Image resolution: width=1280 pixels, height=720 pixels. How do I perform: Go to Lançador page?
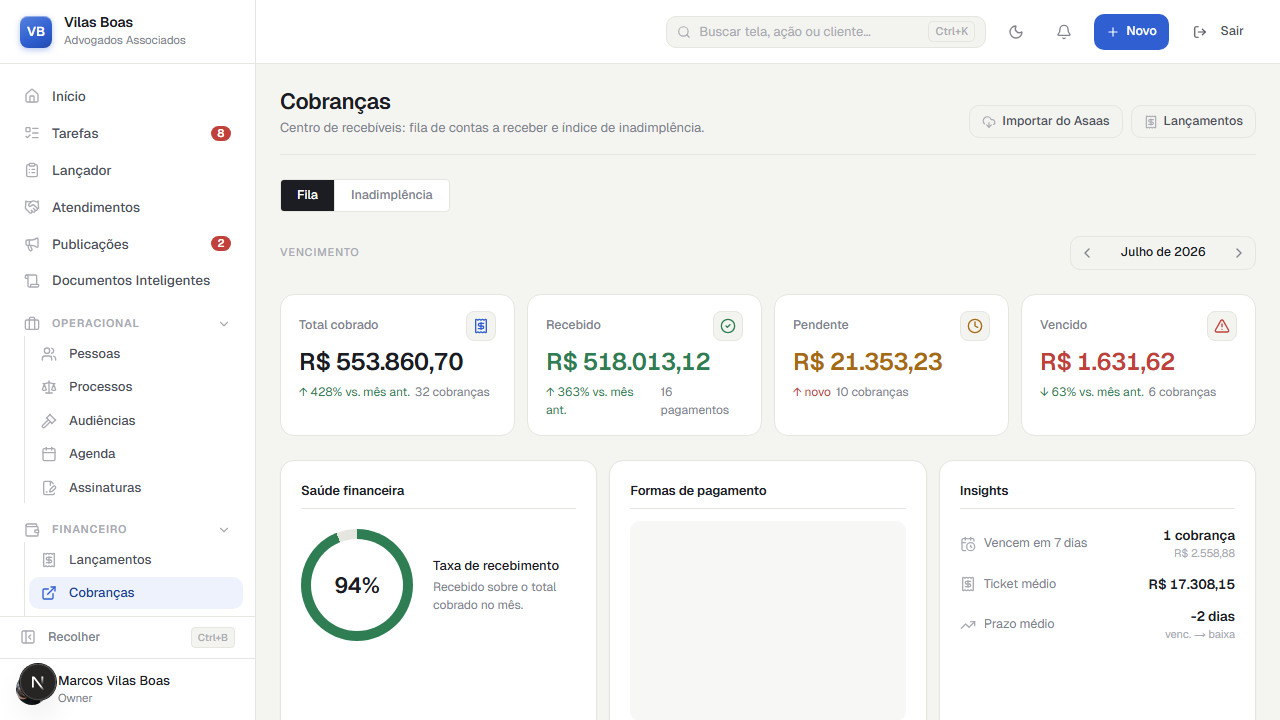128,171
